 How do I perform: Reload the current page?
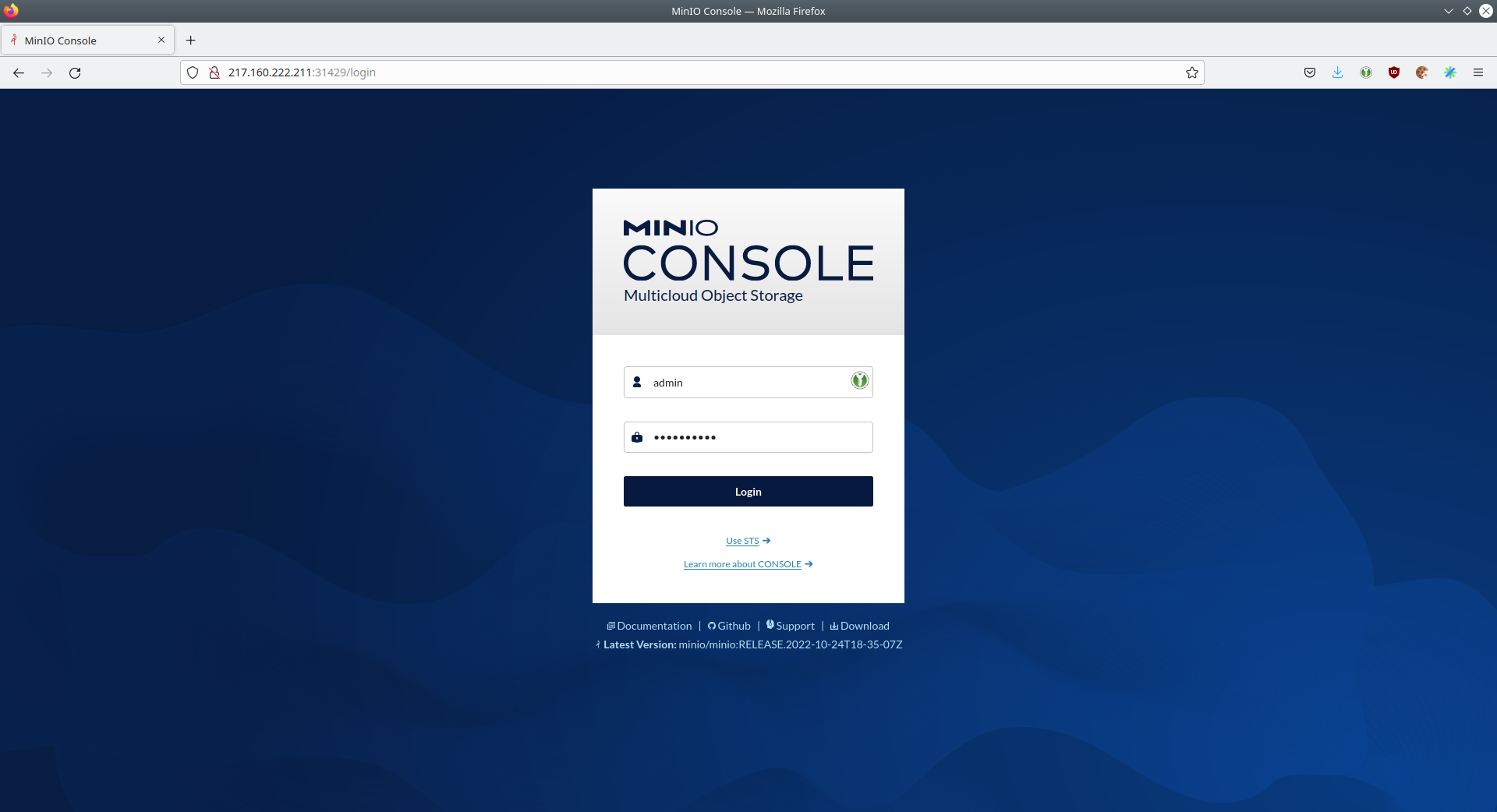(75, 72)
